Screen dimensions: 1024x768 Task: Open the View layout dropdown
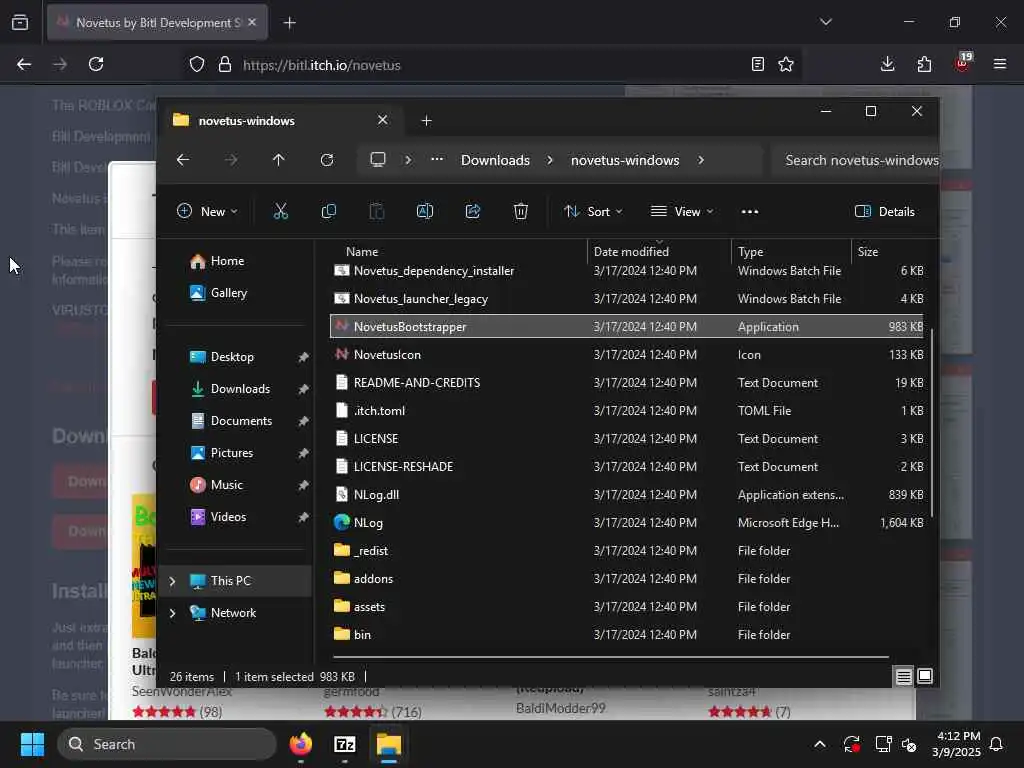tap(682, 212)
